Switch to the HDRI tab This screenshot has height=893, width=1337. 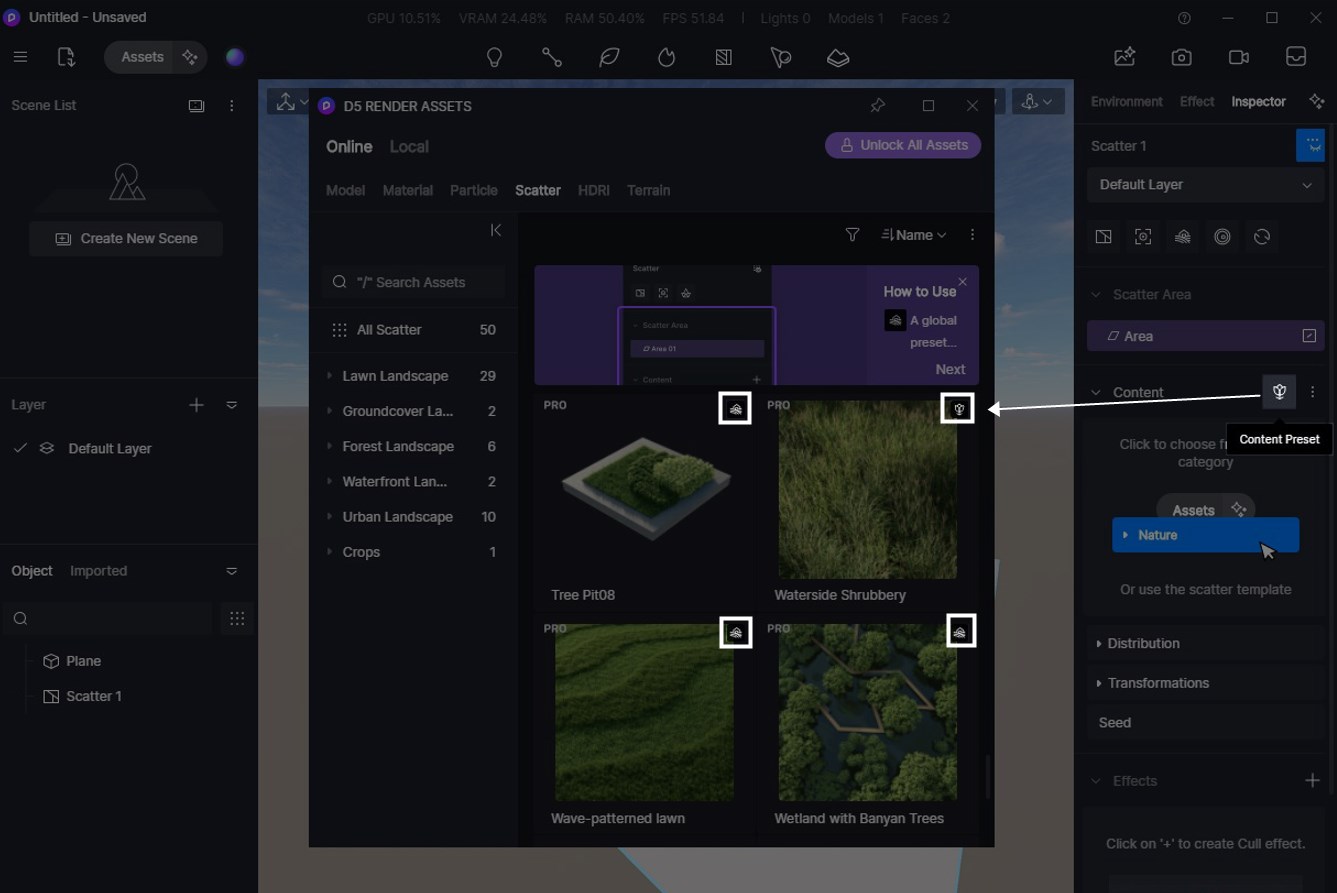pos(593,190)
